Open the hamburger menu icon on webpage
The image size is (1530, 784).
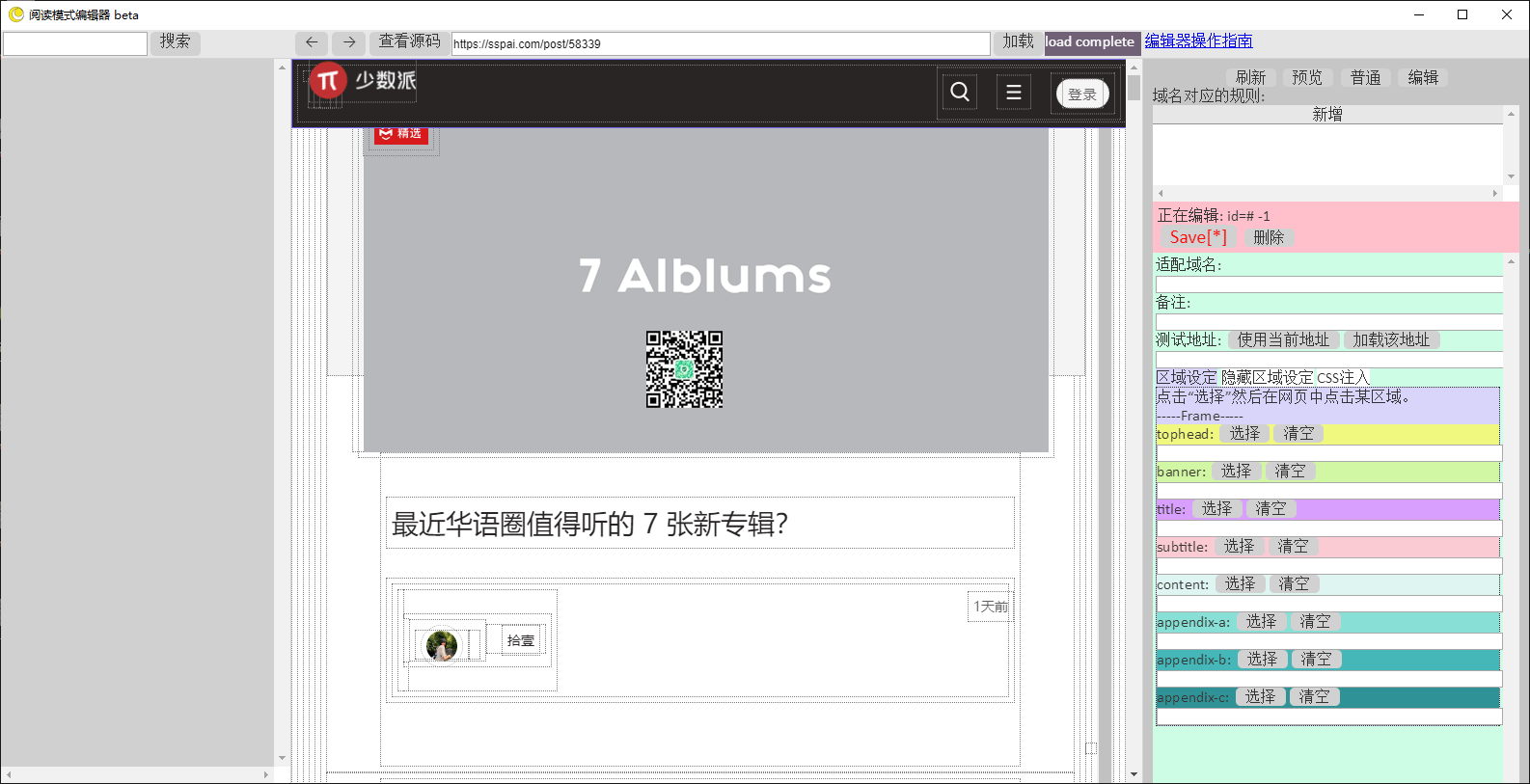[x=1014, y=92]
